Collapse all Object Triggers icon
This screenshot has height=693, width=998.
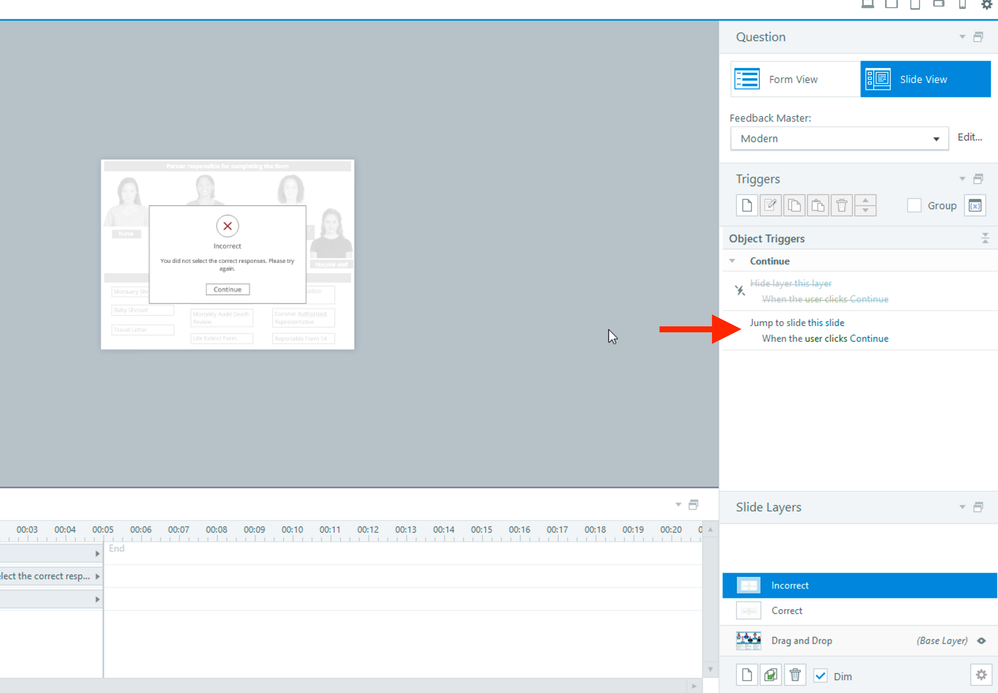pos(985,239)
